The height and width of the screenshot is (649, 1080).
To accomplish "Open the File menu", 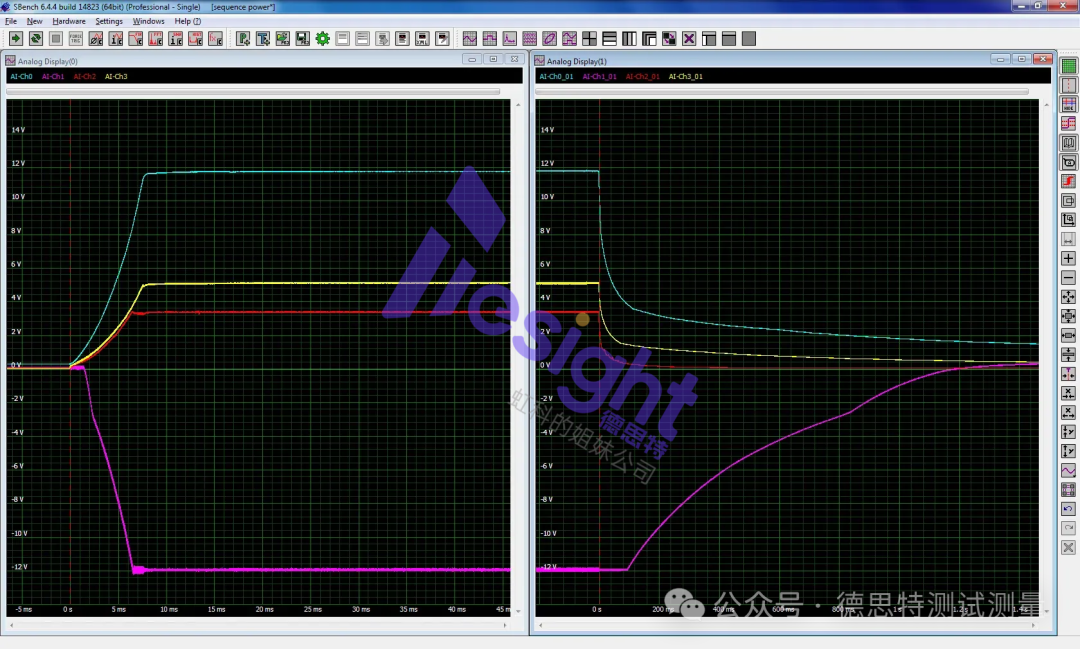I will coord(10,21).
